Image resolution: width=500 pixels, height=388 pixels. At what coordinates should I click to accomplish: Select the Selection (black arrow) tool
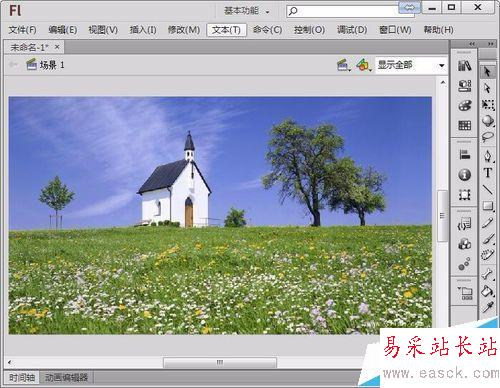click(x=487, y=71)
